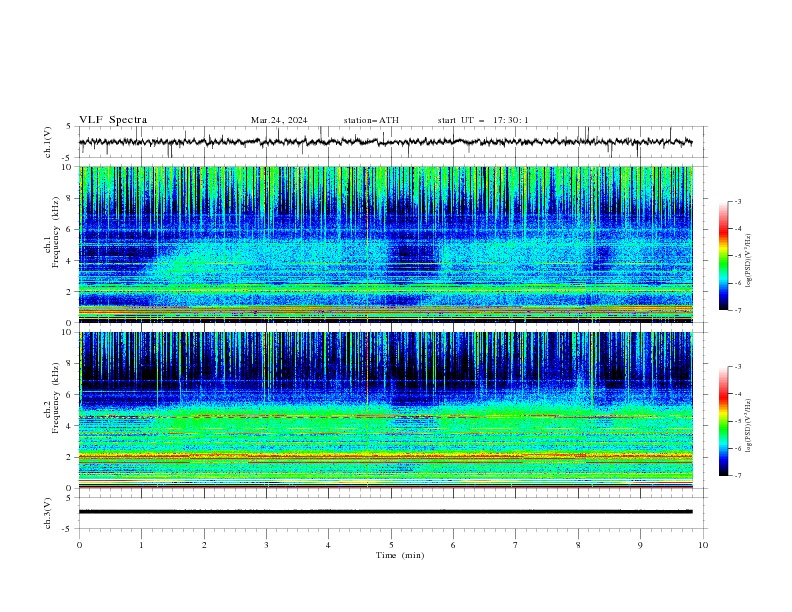Screen dimensions: 792x612
Task: Click the "-3" label on ch.1 colorbar
Action: click(738, 201)
